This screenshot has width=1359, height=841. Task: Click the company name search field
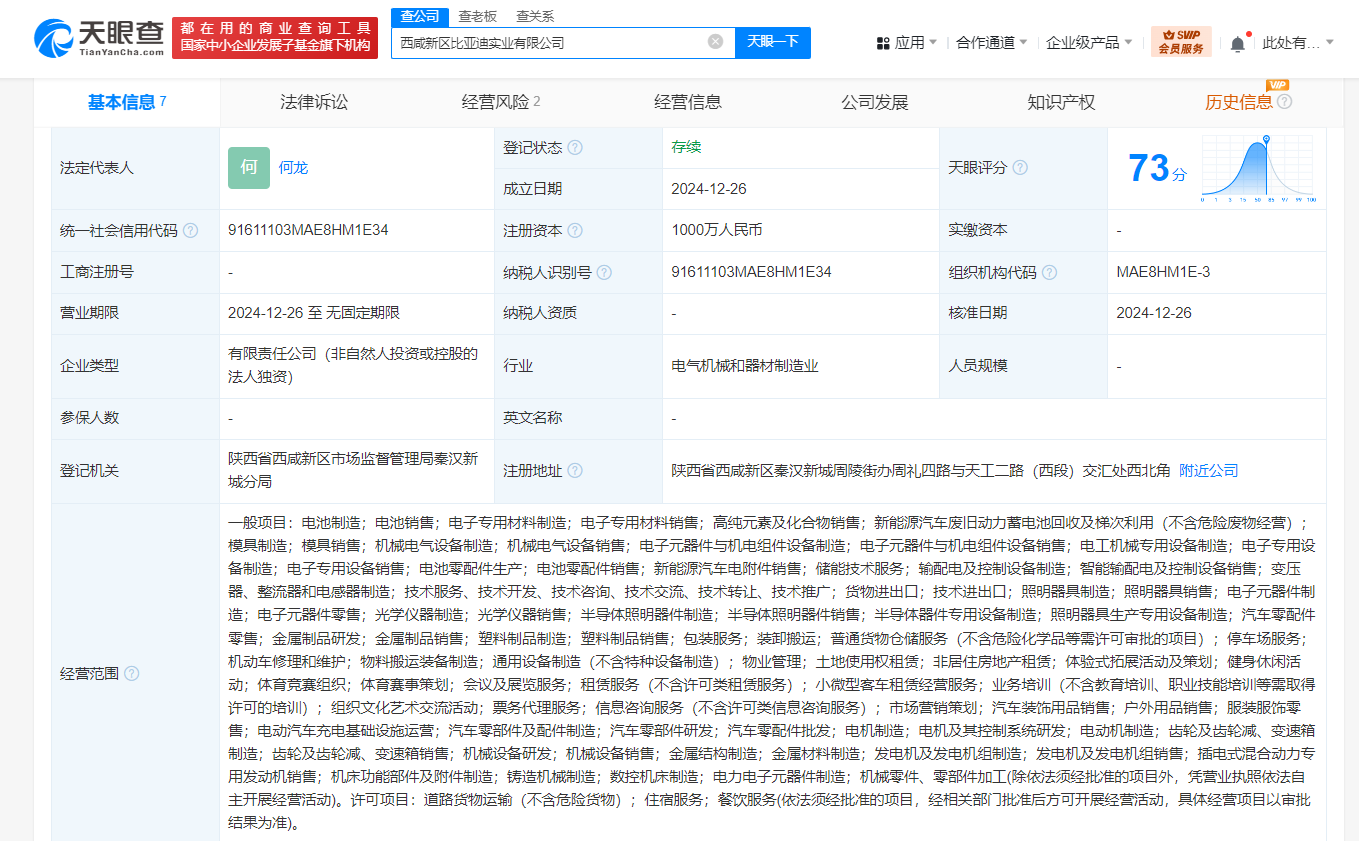point(550,43)
